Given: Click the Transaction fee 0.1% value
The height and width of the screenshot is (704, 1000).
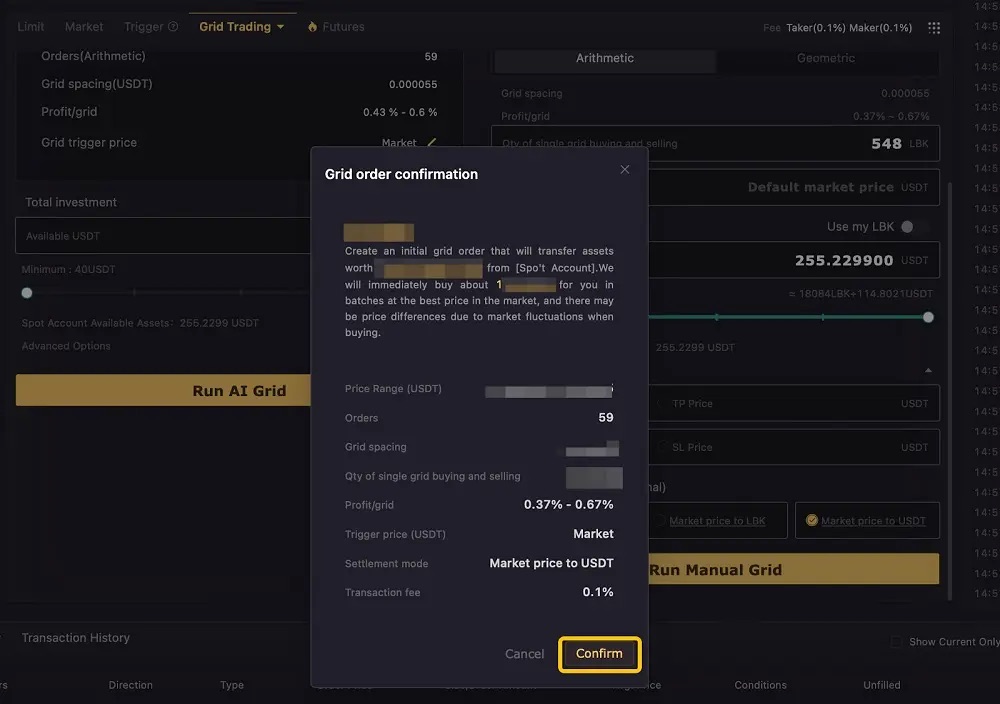Looking at the screenshot, I should coord(598,592).
